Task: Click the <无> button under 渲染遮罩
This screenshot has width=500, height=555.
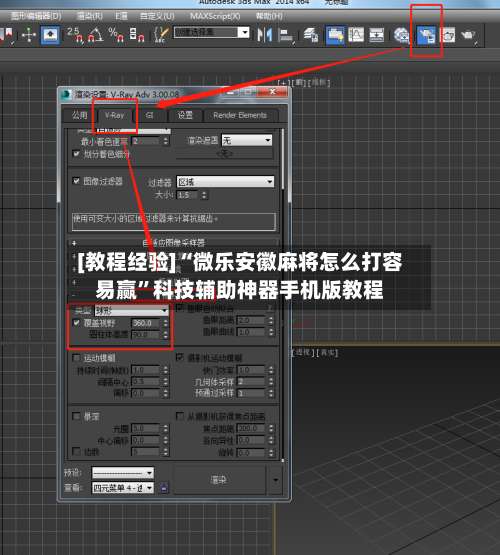Action: coord(224,154)
